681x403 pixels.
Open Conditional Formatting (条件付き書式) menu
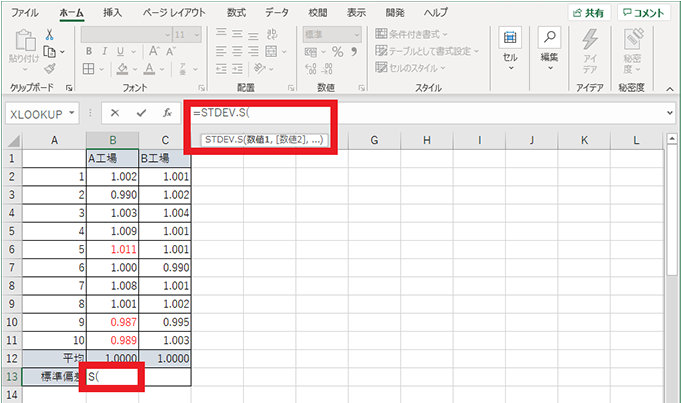click(411, 34)
